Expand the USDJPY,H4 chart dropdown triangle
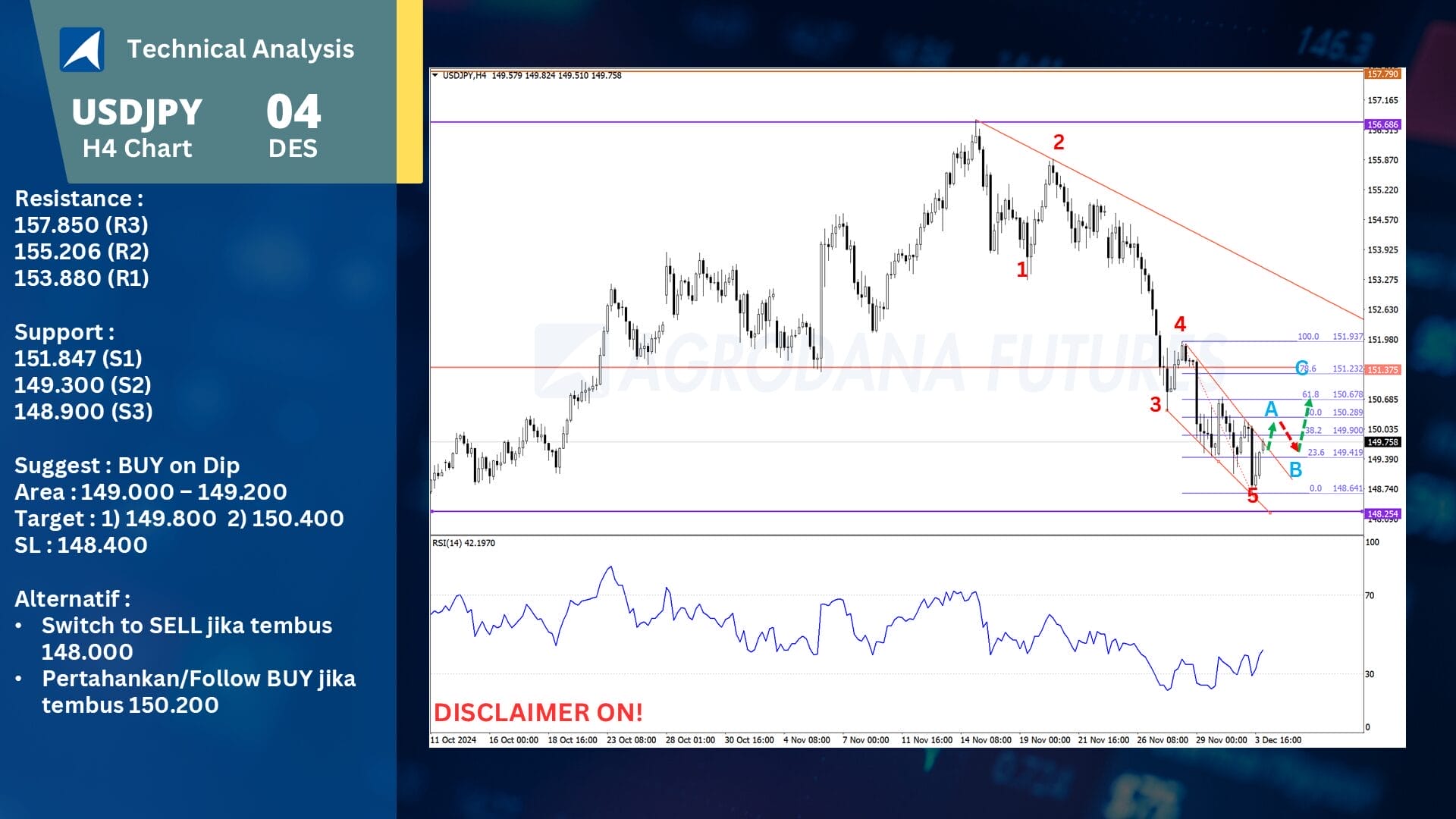Screen dimensions: 1456x819 pos(435,75)
